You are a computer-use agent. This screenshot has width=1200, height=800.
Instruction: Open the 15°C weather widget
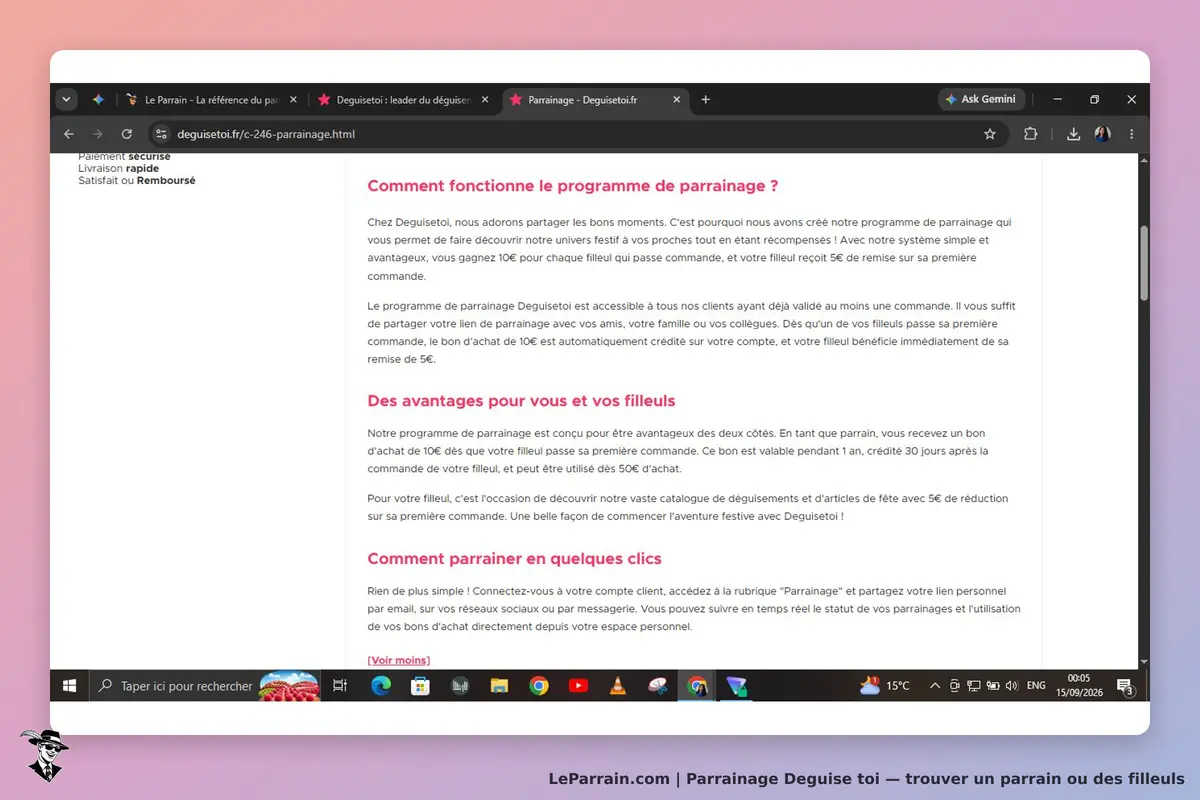pyautogui.click(x=886, y=686)
